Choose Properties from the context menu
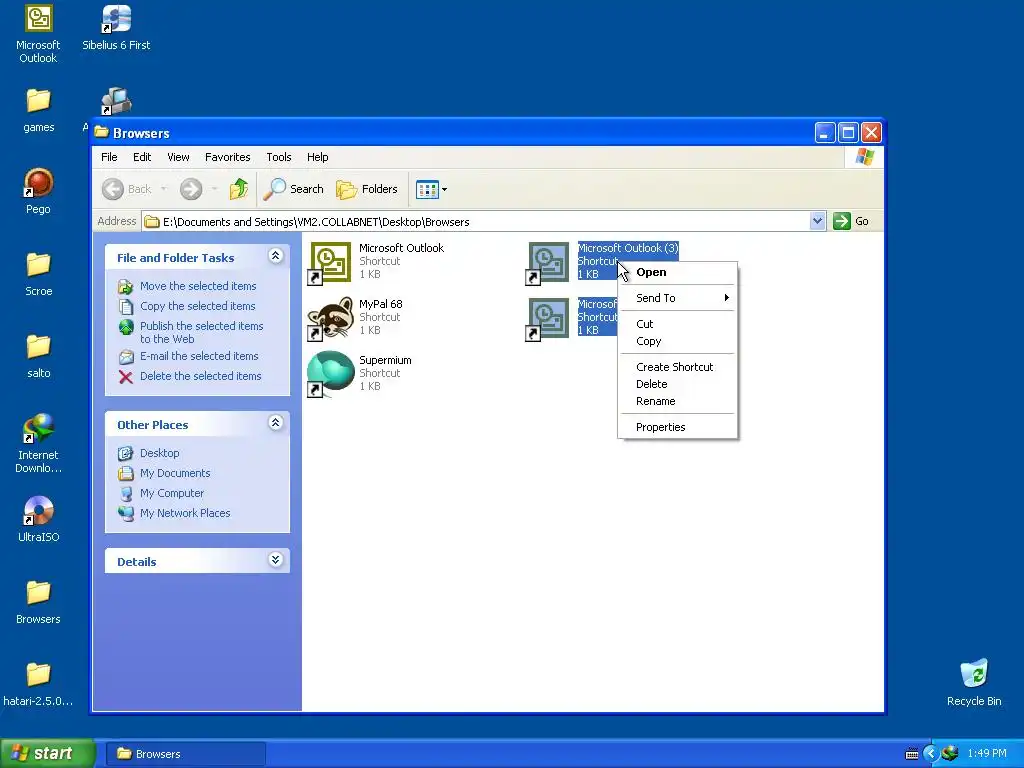The width and height of the screenshot is (1024, 768). coord(677,427)
